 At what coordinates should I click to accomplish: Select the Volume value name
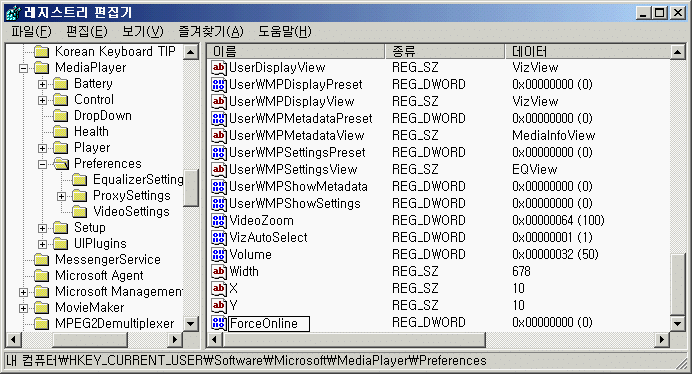coord(250,254)
